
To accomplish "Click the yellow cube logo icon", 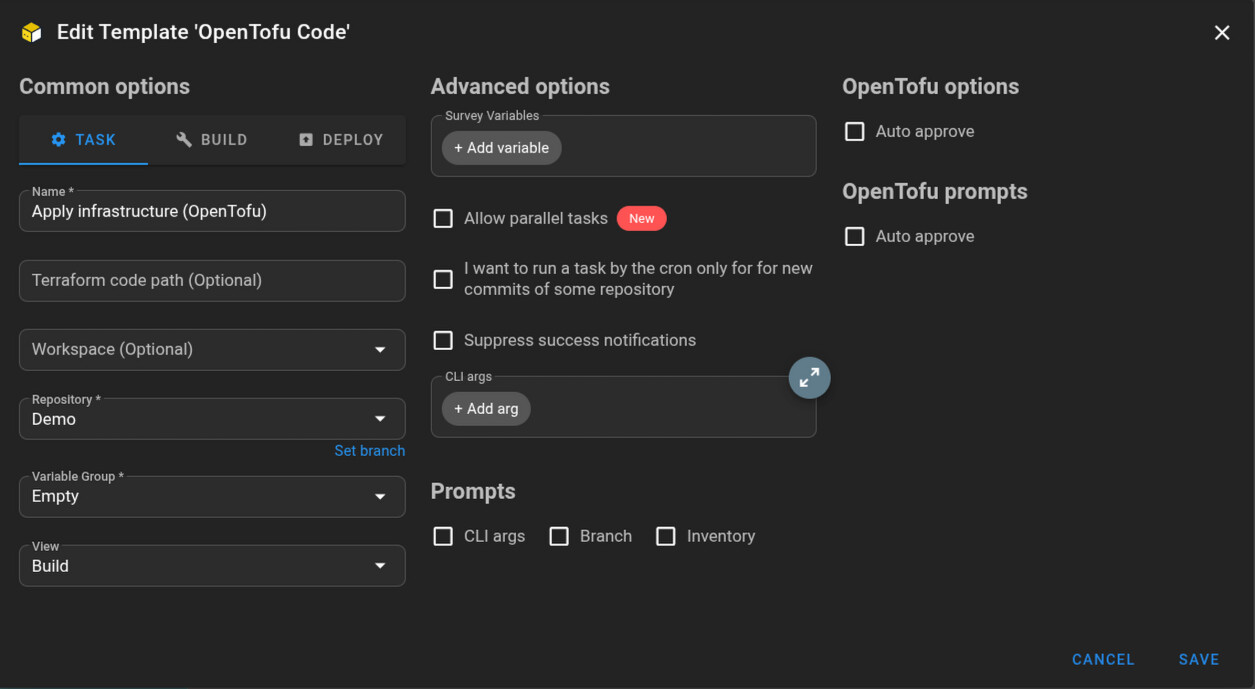I will (32, 32).
